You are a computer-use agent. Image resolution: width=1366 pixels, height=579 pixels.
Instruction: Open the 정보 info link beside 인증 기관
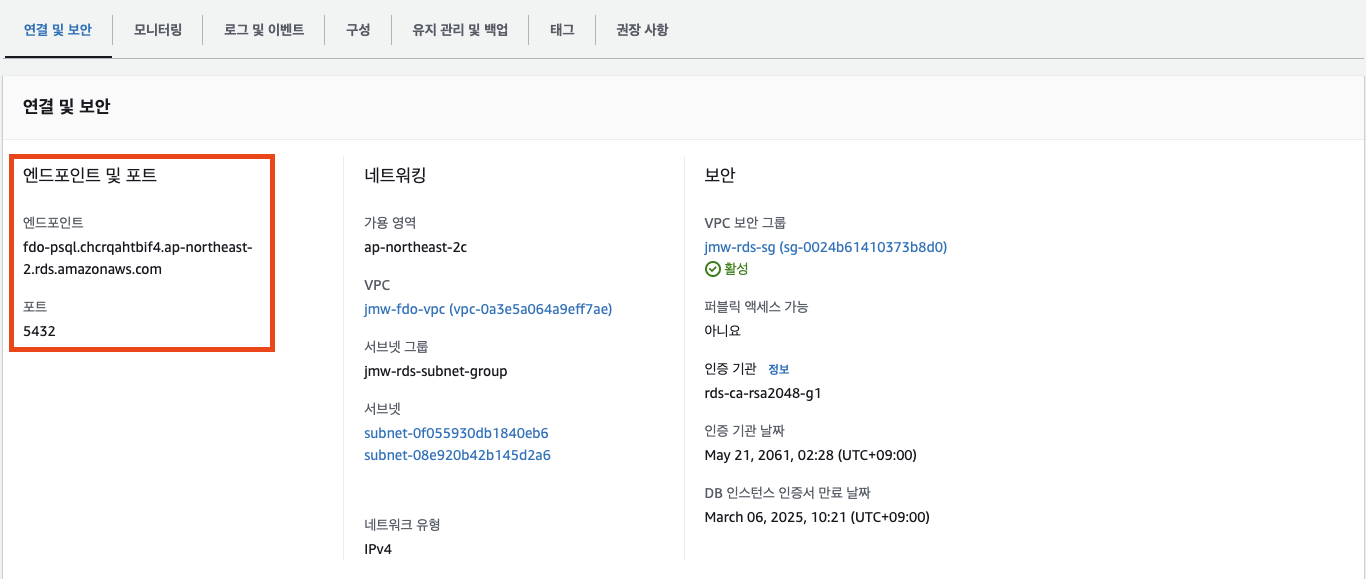click(x=780, y=368)
